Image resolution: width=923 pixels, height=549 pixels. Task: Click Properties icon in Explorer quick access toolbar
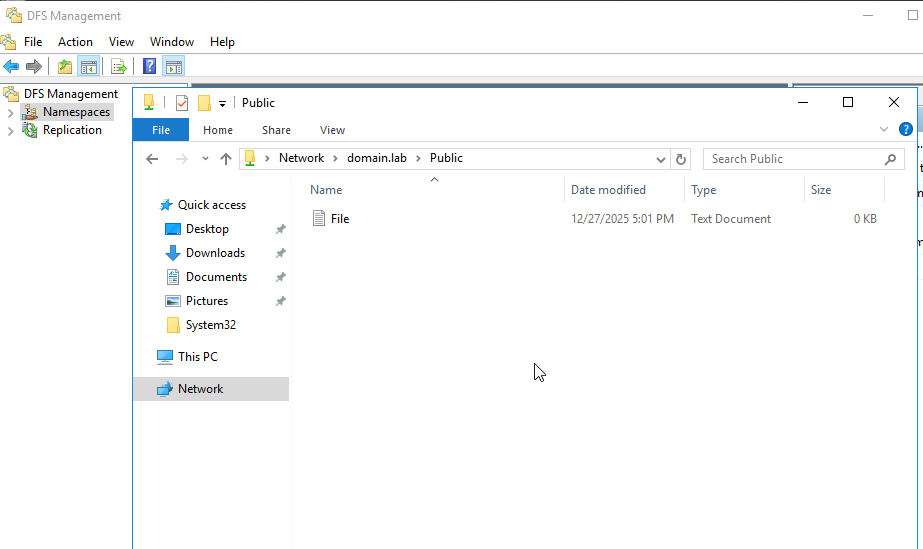coord(181,103)
